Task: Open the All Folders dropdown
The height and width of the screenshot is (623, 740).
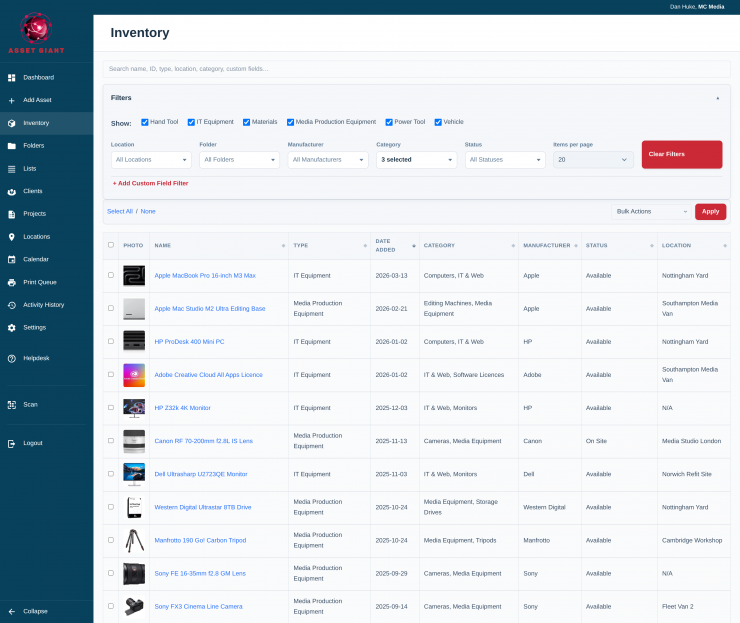Action: (239, 160)
